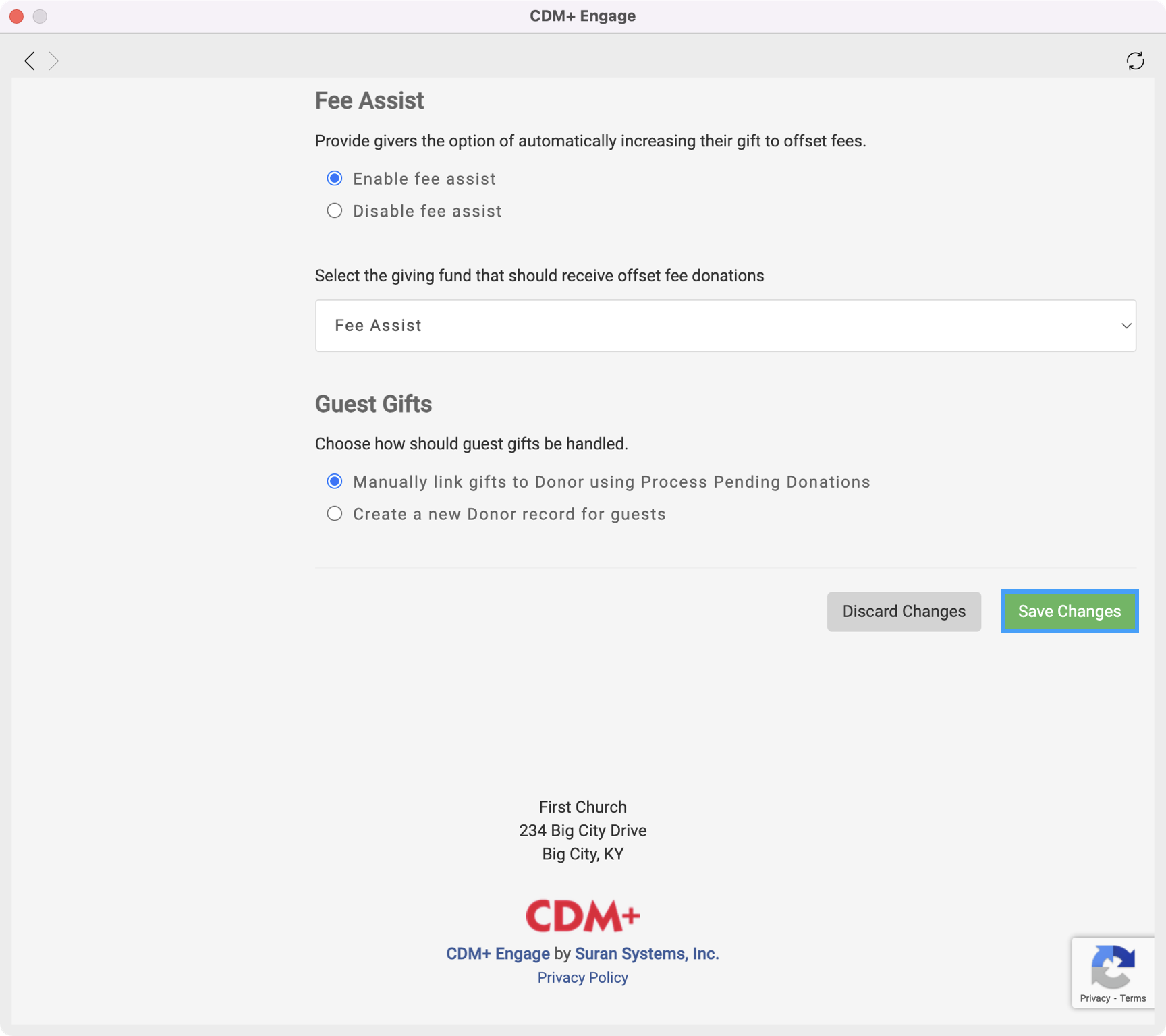Select the Disable fee assist option
The image size is (1166, 1036).
pos(335,211)
